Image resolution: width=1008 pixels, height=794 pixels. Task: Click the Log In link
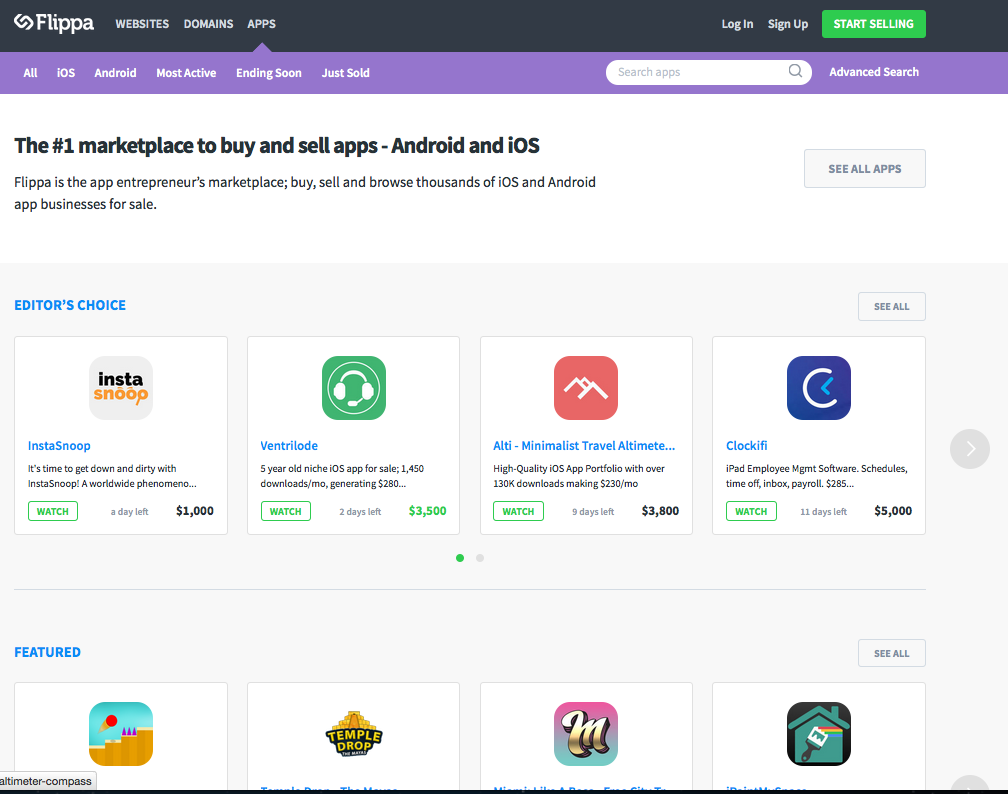(x=737, y=24)
